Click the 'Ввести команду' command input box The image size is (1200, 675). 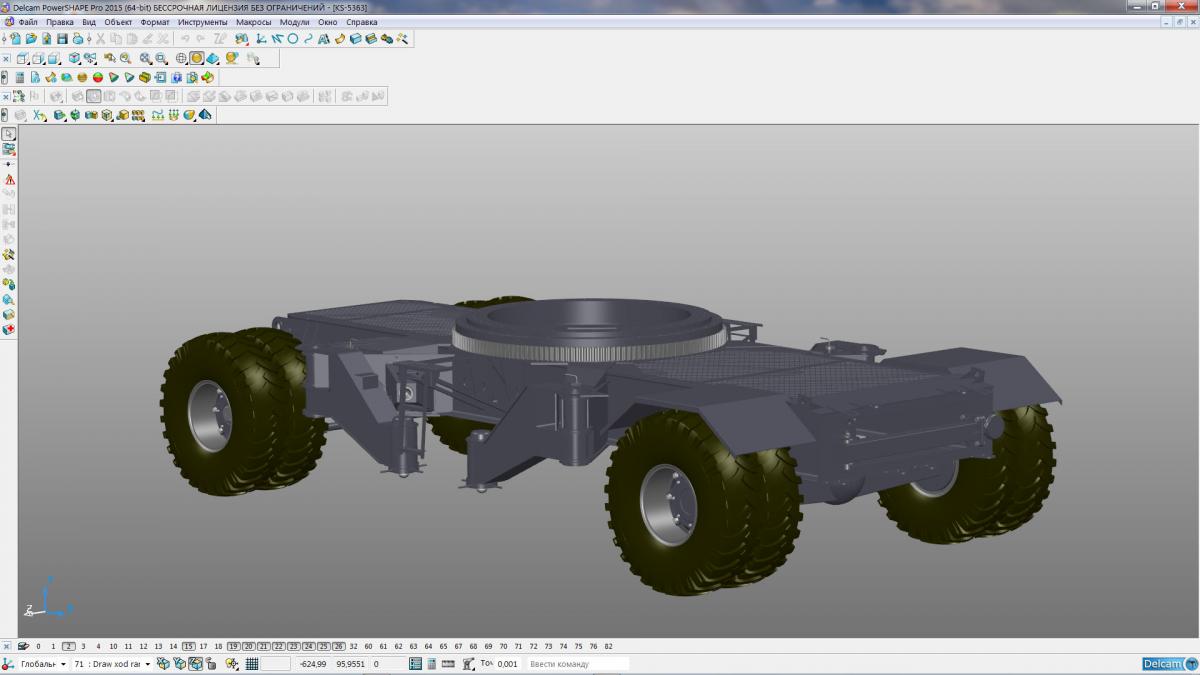[x=578, y=664]
